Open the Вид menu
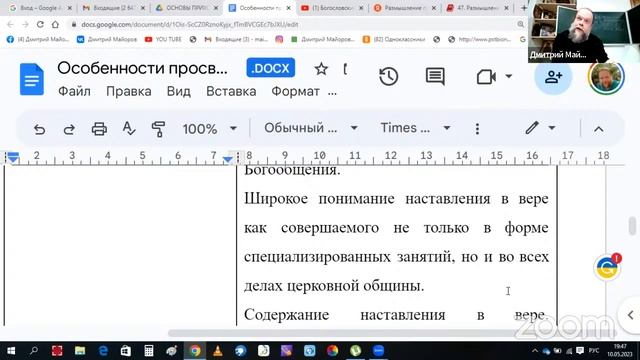Viewport: 640px width, 360px height. [178, 91]
